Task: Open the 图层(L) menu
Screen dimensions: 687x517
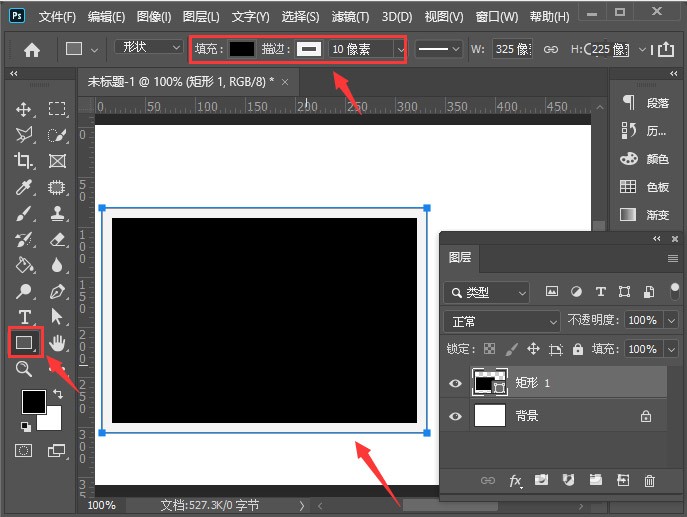Action: coord(202,17)
